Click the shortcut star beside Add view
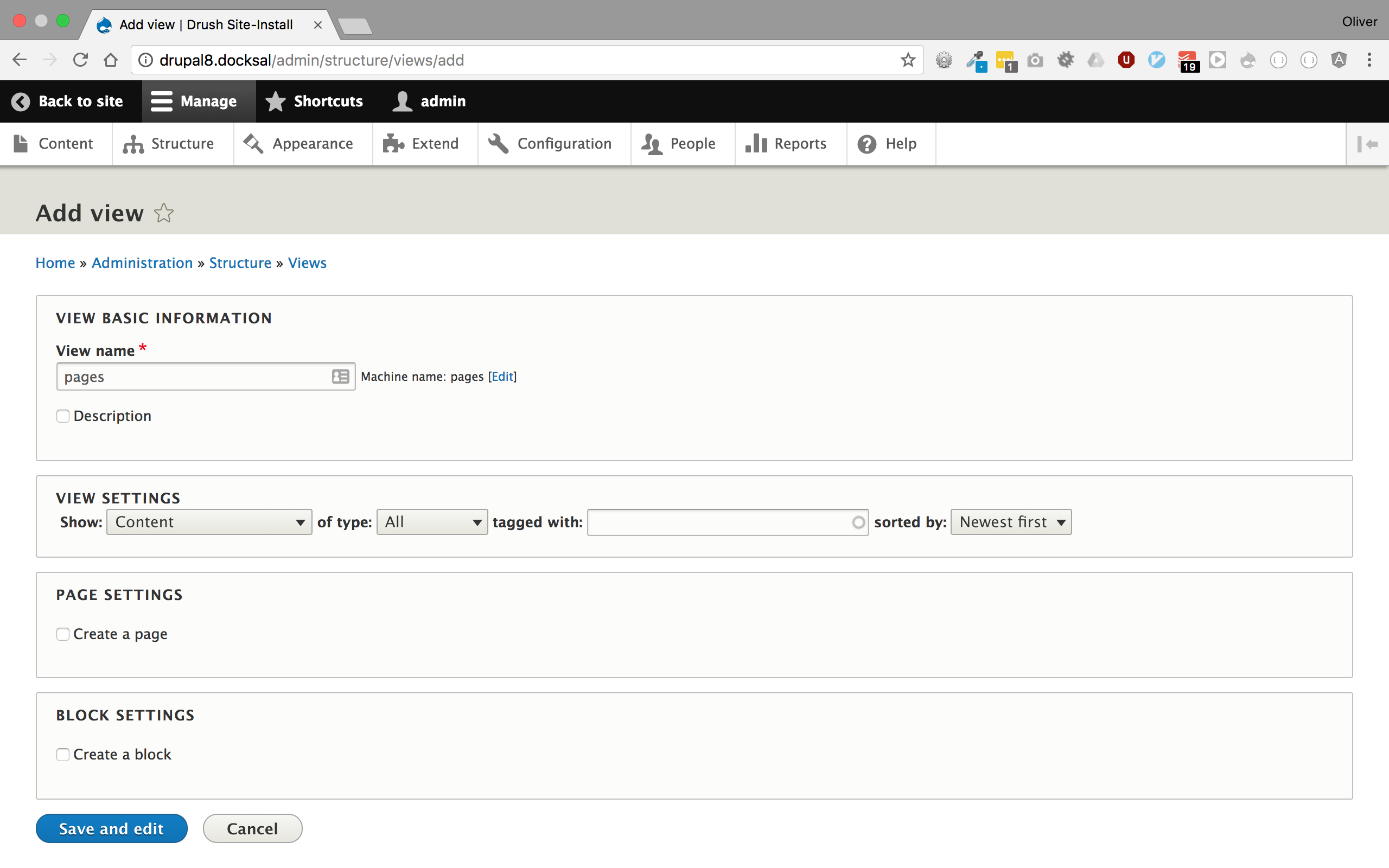Image resolution: width=1389 pixels, height=868 pixels. tap(163, 213)
